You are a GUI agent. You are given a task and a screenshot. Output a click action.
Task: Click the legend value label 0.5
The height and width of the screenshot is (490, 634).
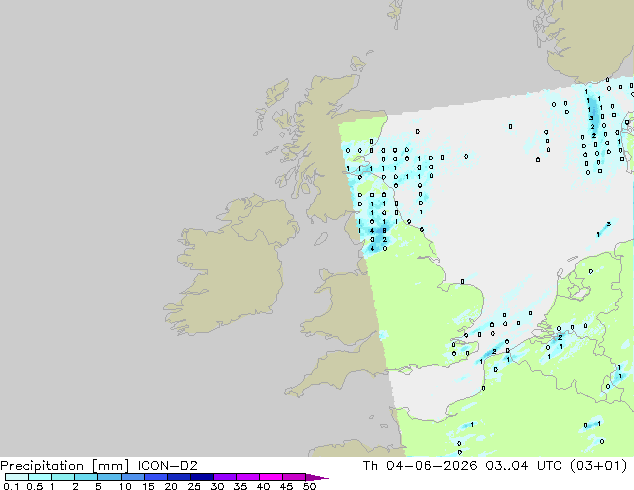click(x=34, y=486)
